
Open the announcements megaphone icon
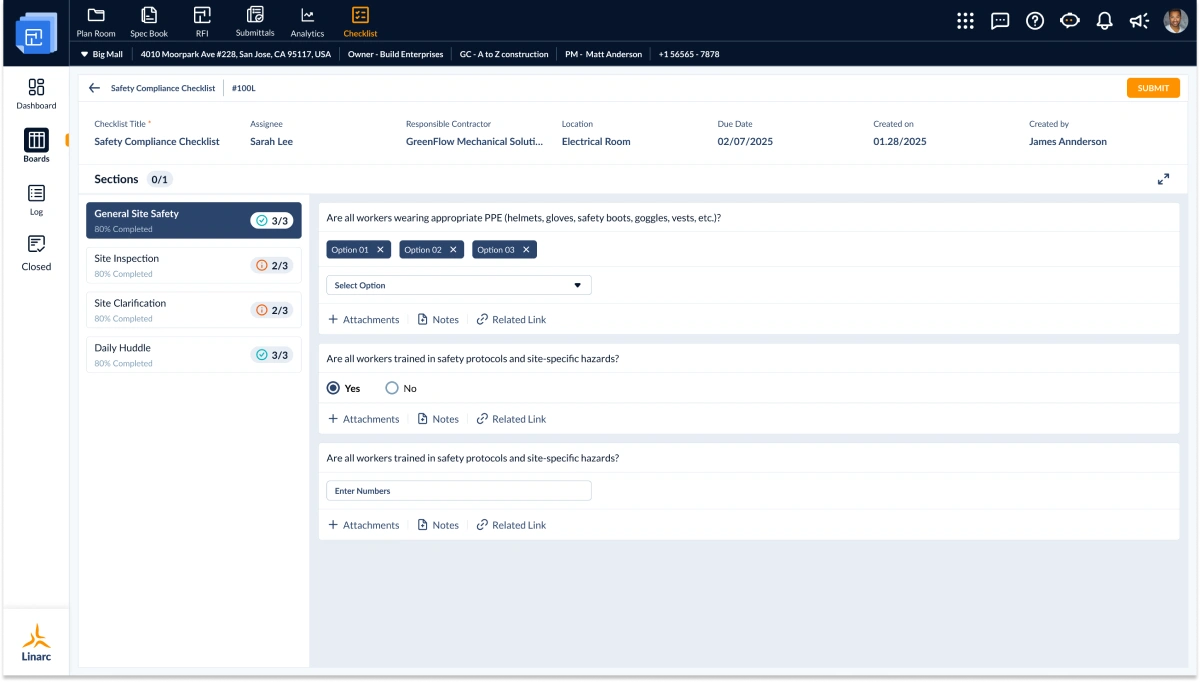point(1138,21)
